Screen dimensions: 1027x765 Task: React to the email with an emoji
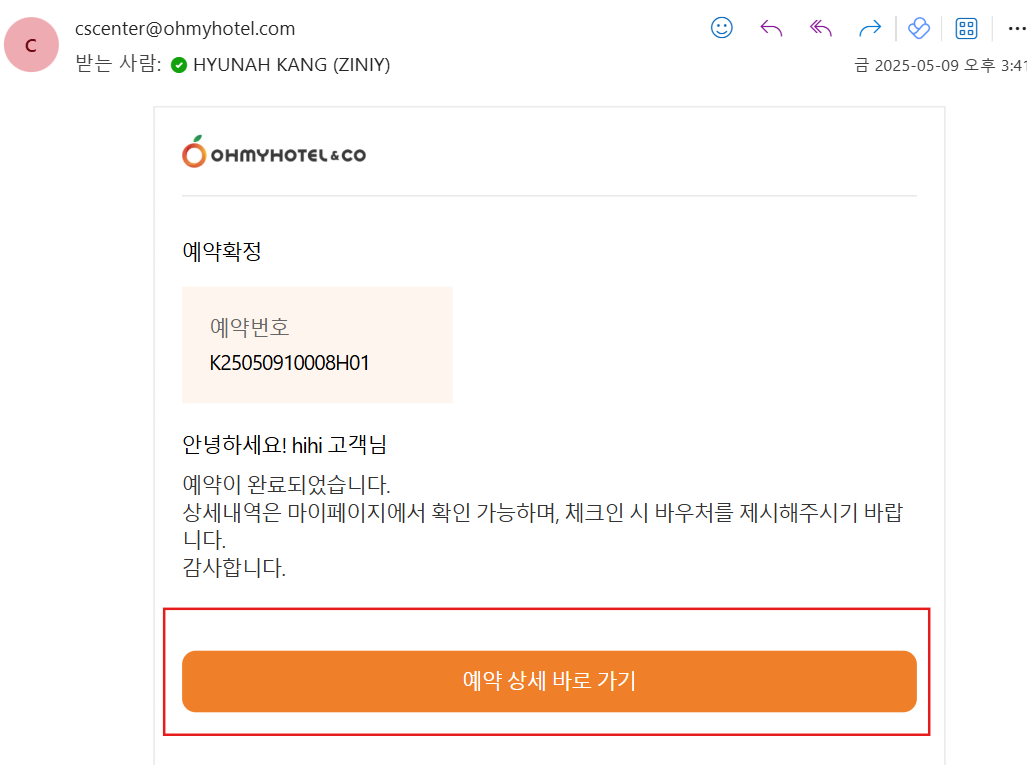tap(721, 28)
